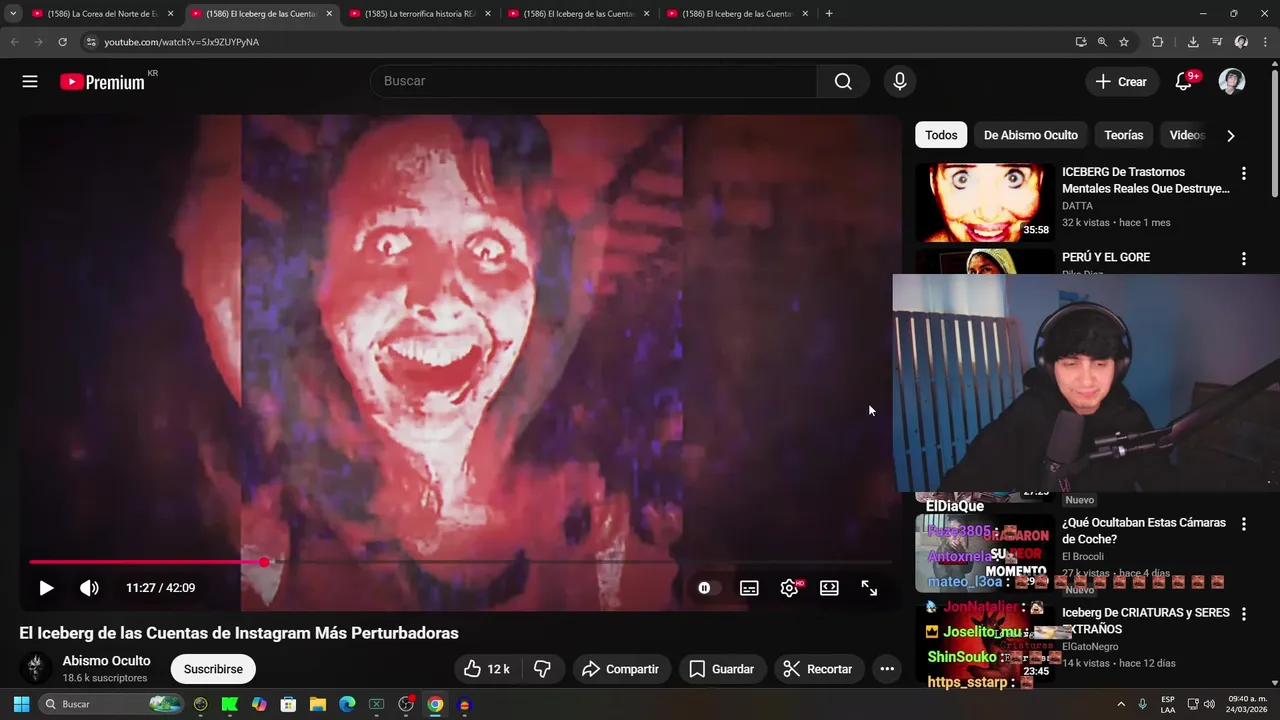
Task: Switch to La terrorífica historia tab
Action: pyautogui.click(x=421, y=14)
